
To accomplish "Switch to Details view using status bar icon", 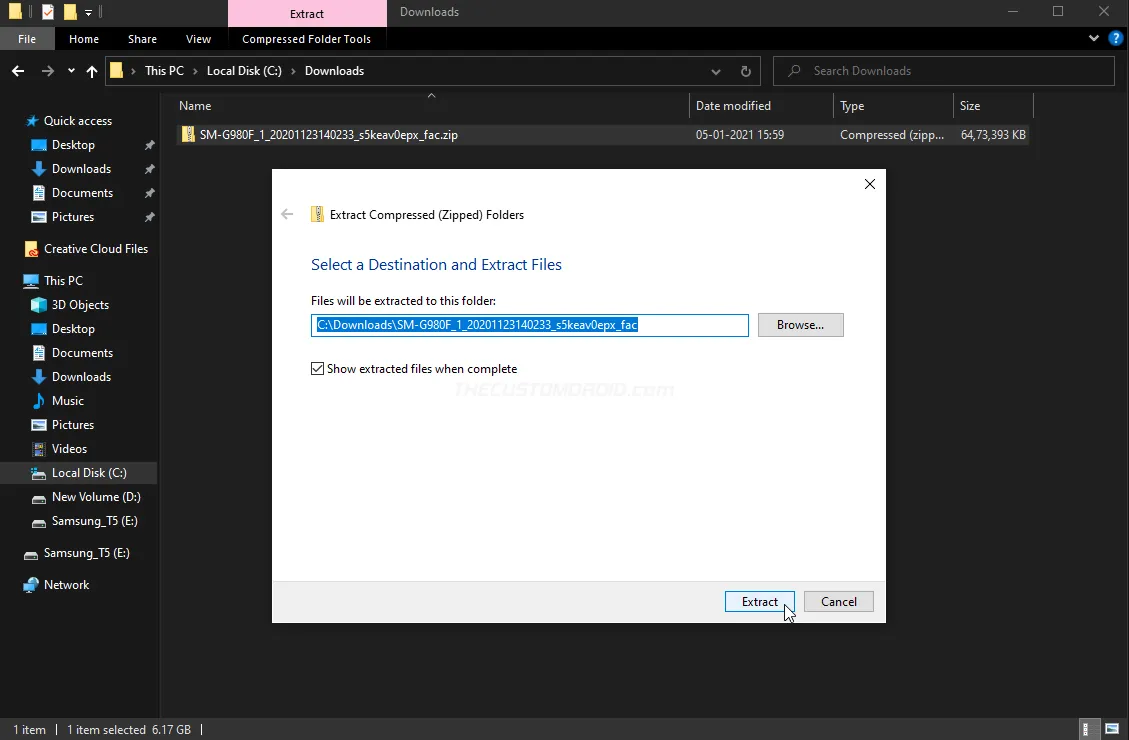I will coord(1087,729).
